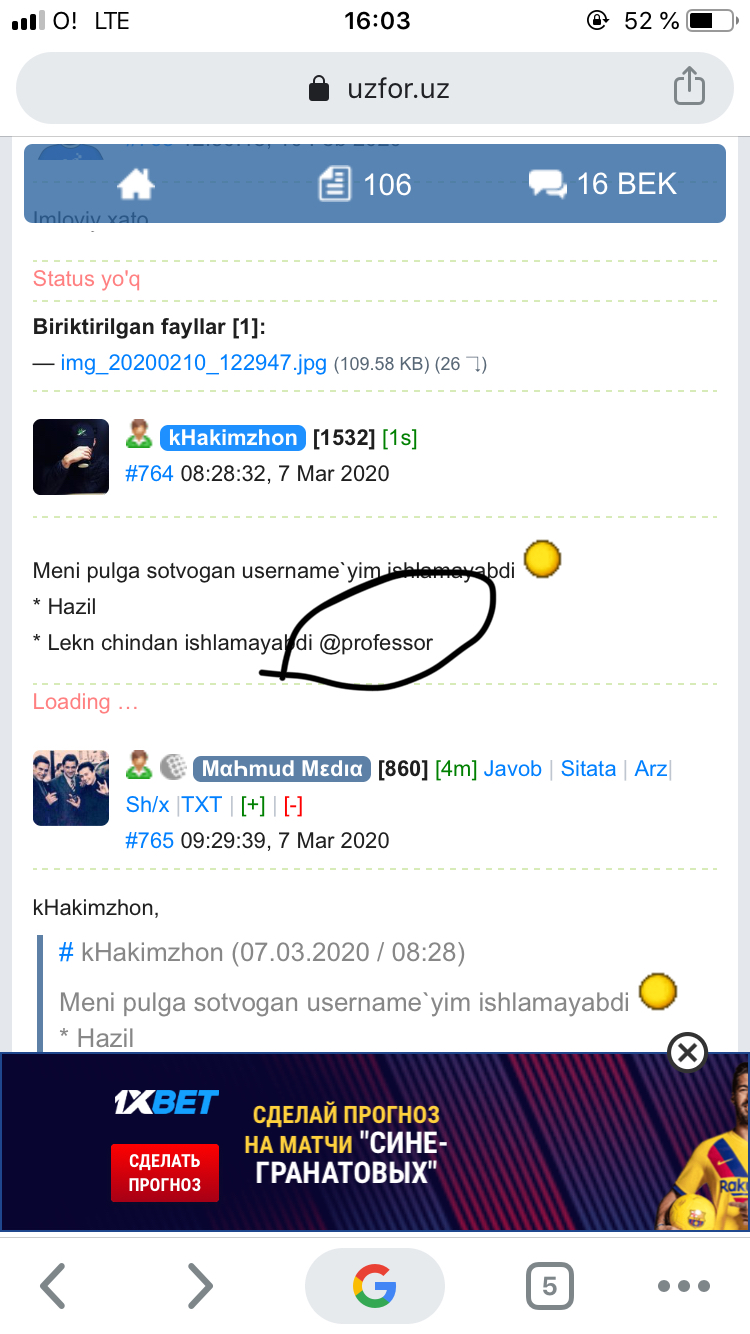Tap the Safari share icon
The image size is (750, 1334).
(x=689, y=87)
